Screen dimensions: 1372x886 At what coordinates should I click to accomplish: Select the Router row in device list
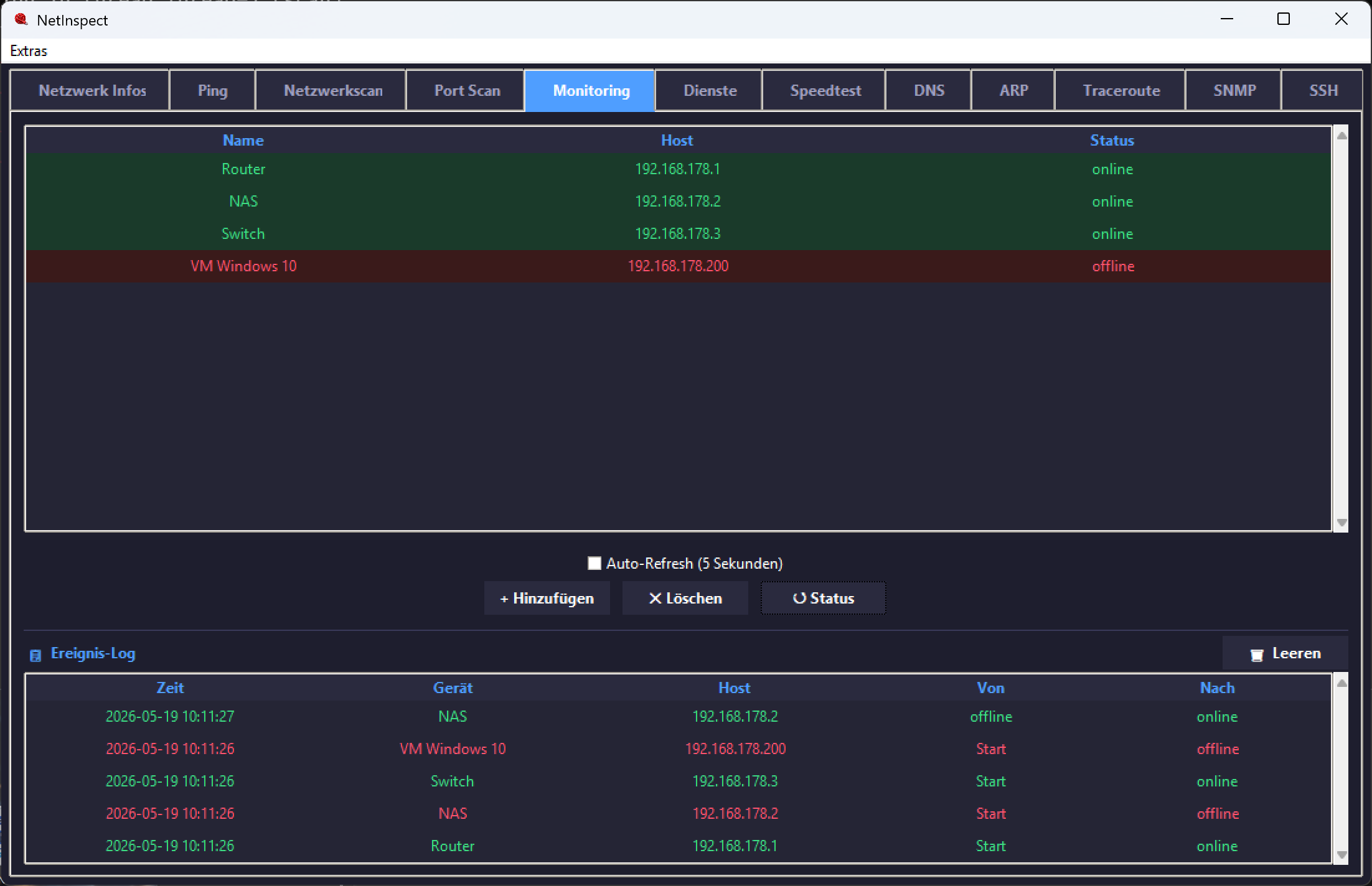click(x=678, y=169)
